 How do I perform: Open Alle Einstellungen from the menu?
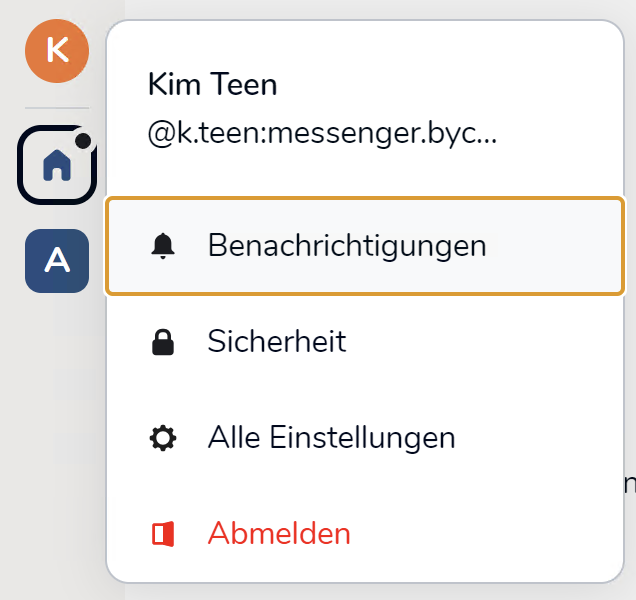click(331, 438)
